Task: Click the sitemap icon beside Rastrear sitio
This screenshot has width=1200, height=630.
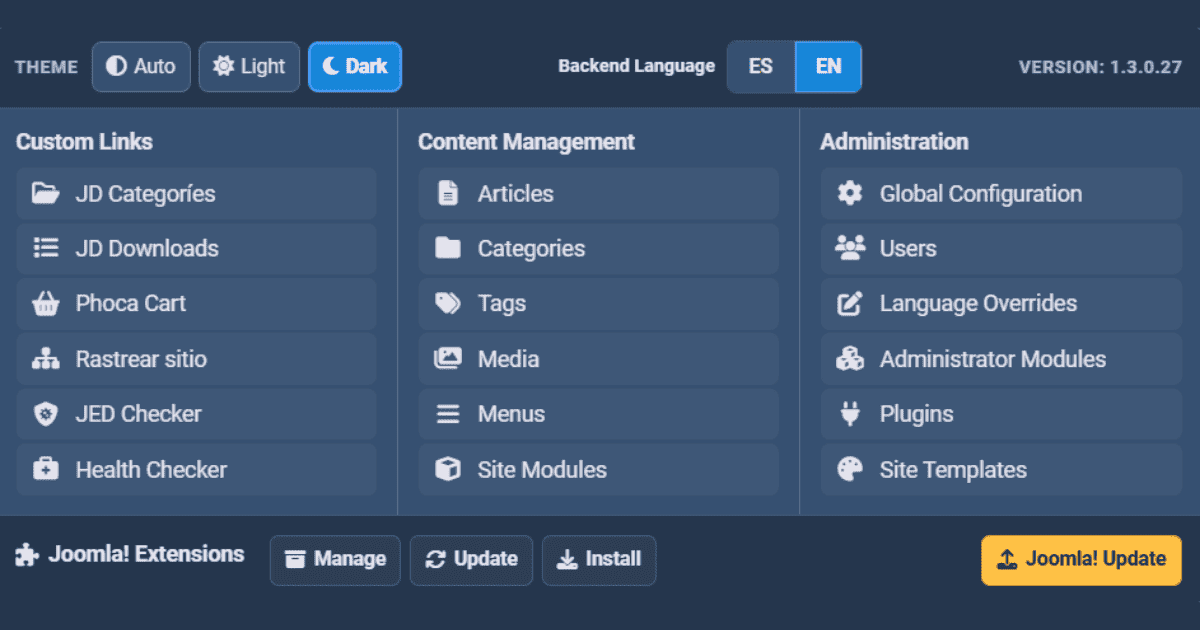Action: pos(46,359)
